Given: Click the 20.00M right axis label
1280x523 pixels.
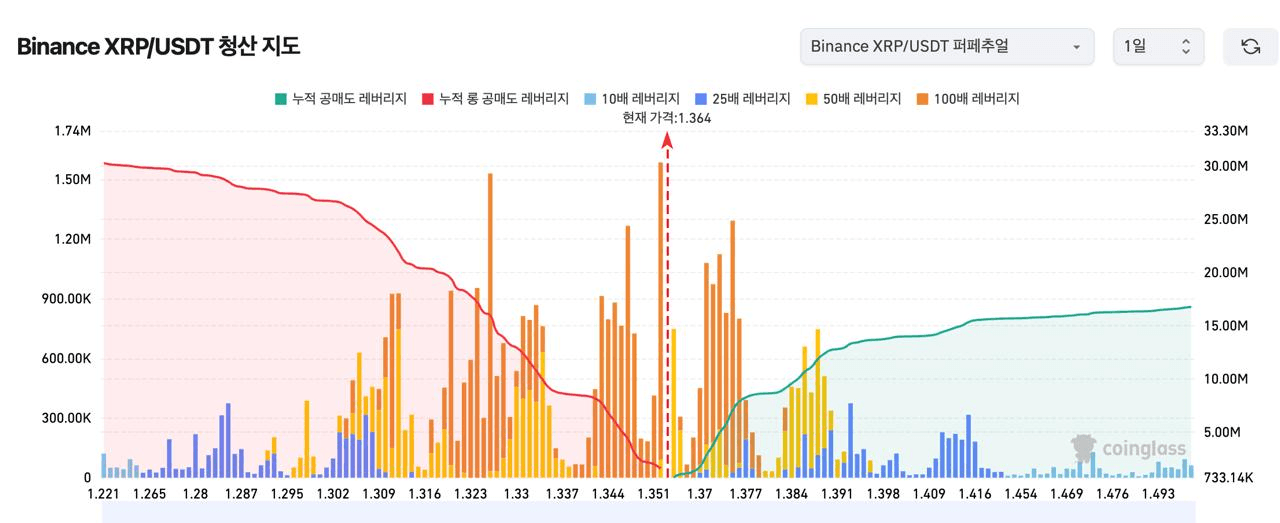Looking at the screenshot, I should click(1225, 272).
